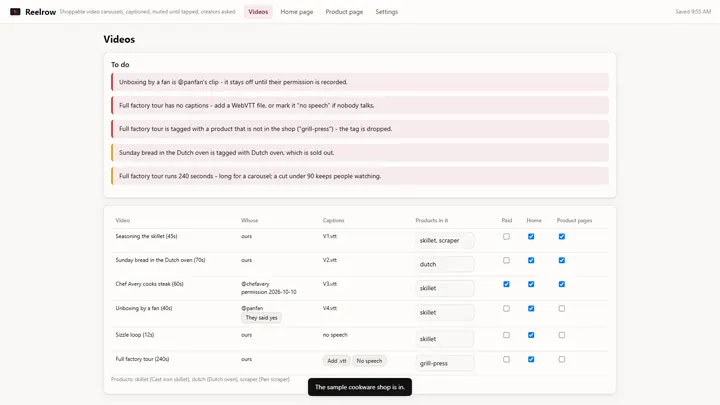The width and height of the screenshot is (720, 405).
Task: Edit the grill-press products field
Action: pos(444,363)
